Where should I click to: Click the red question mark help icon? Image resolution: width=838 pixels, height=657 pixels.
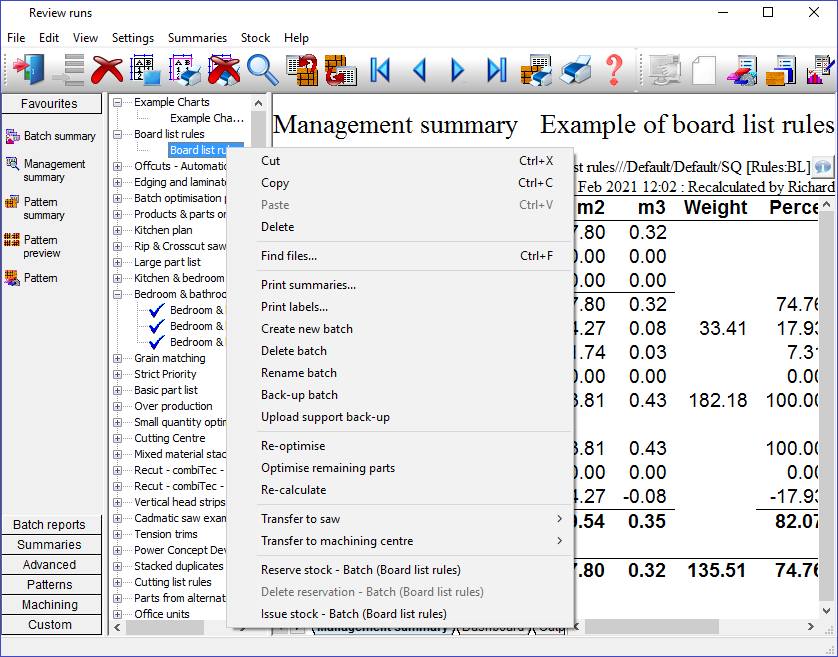click(615, 69)
